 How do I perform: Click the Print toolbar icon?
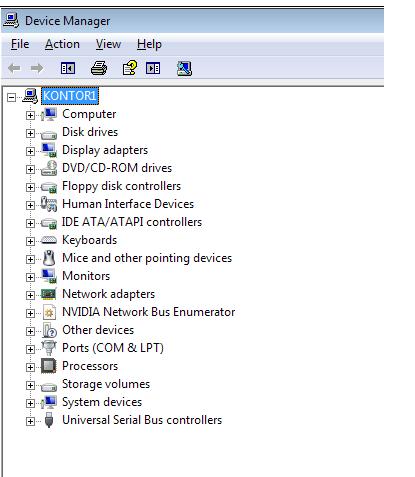[99, 68]
